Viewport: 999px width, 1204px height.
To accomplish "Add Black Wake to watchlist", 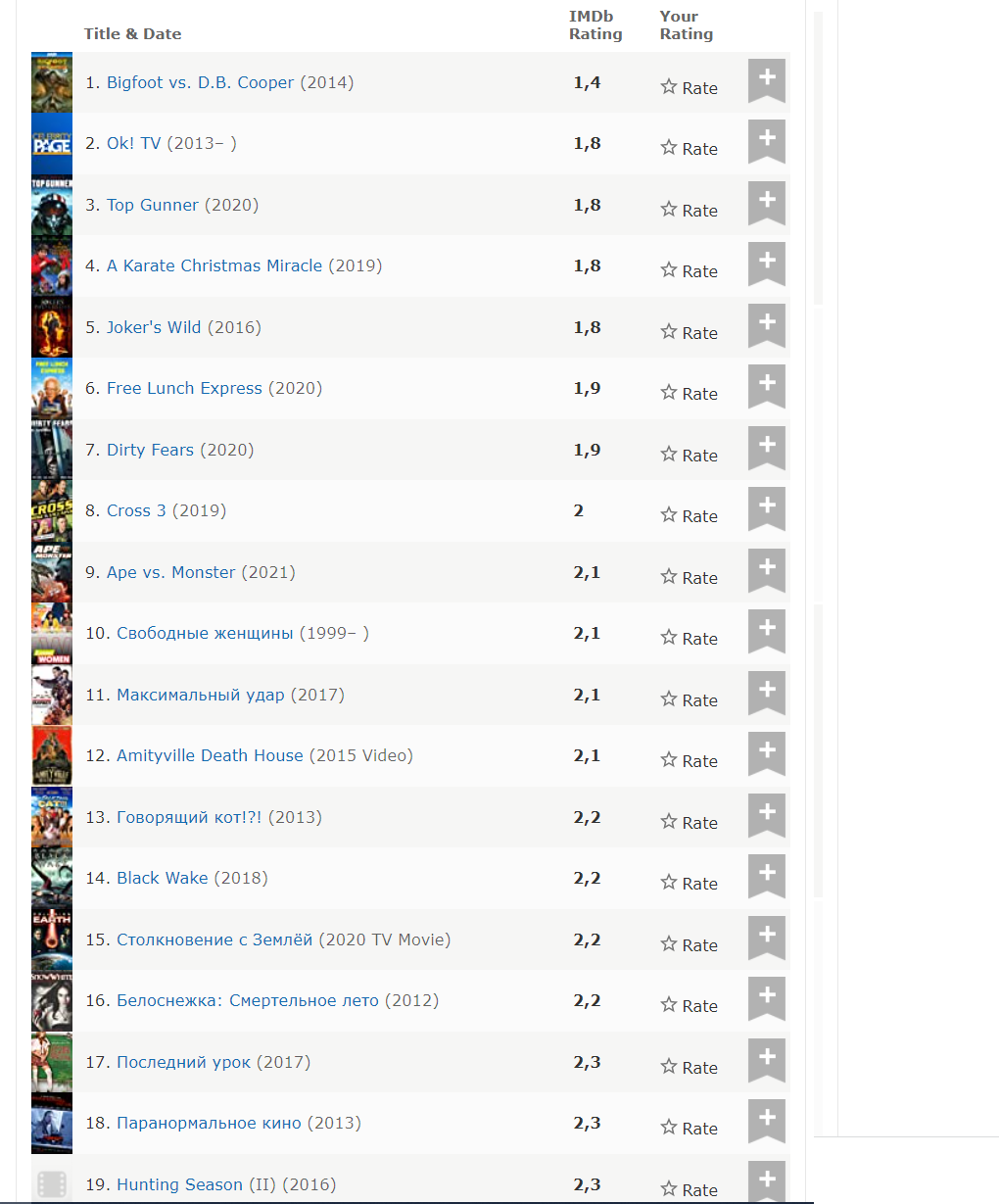I will [767, 875].
